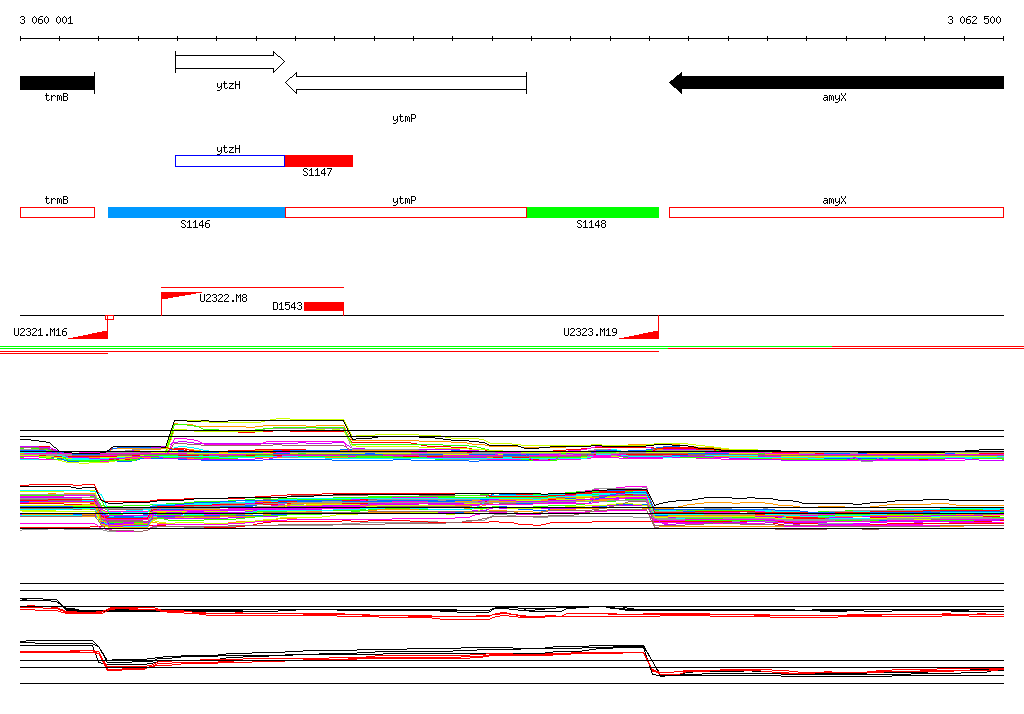Click the D1543 label text
Image resolution: width=1024 pixels, height=714 pixels.
point(287,306)
